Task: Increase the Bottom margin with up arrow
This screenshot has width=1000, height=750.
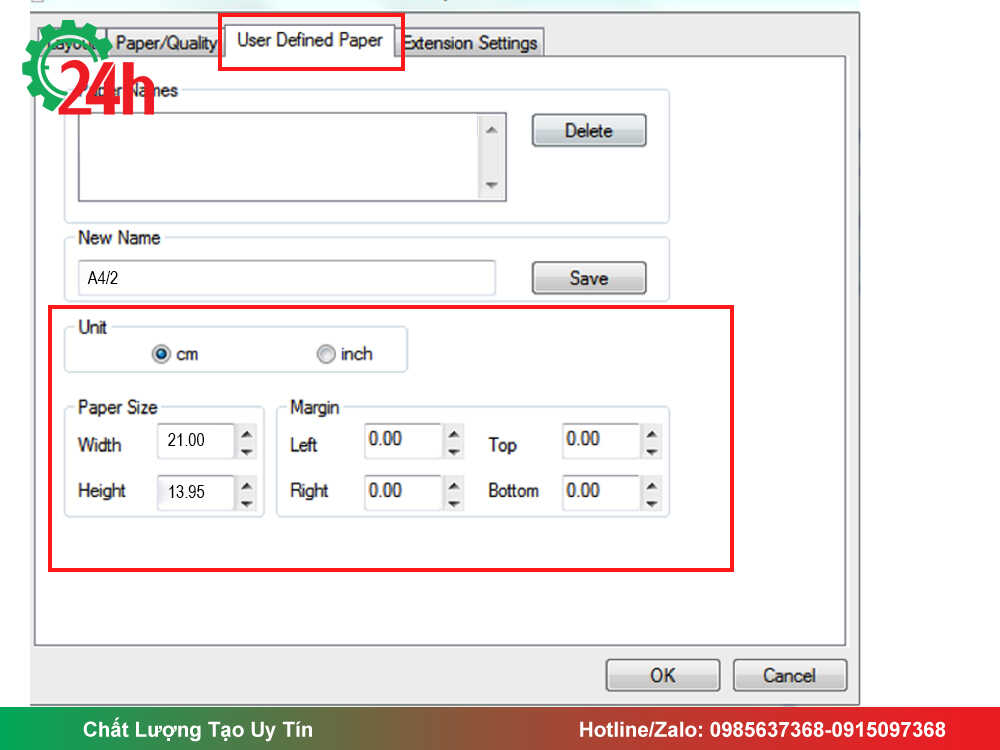Action: [651, 486]
